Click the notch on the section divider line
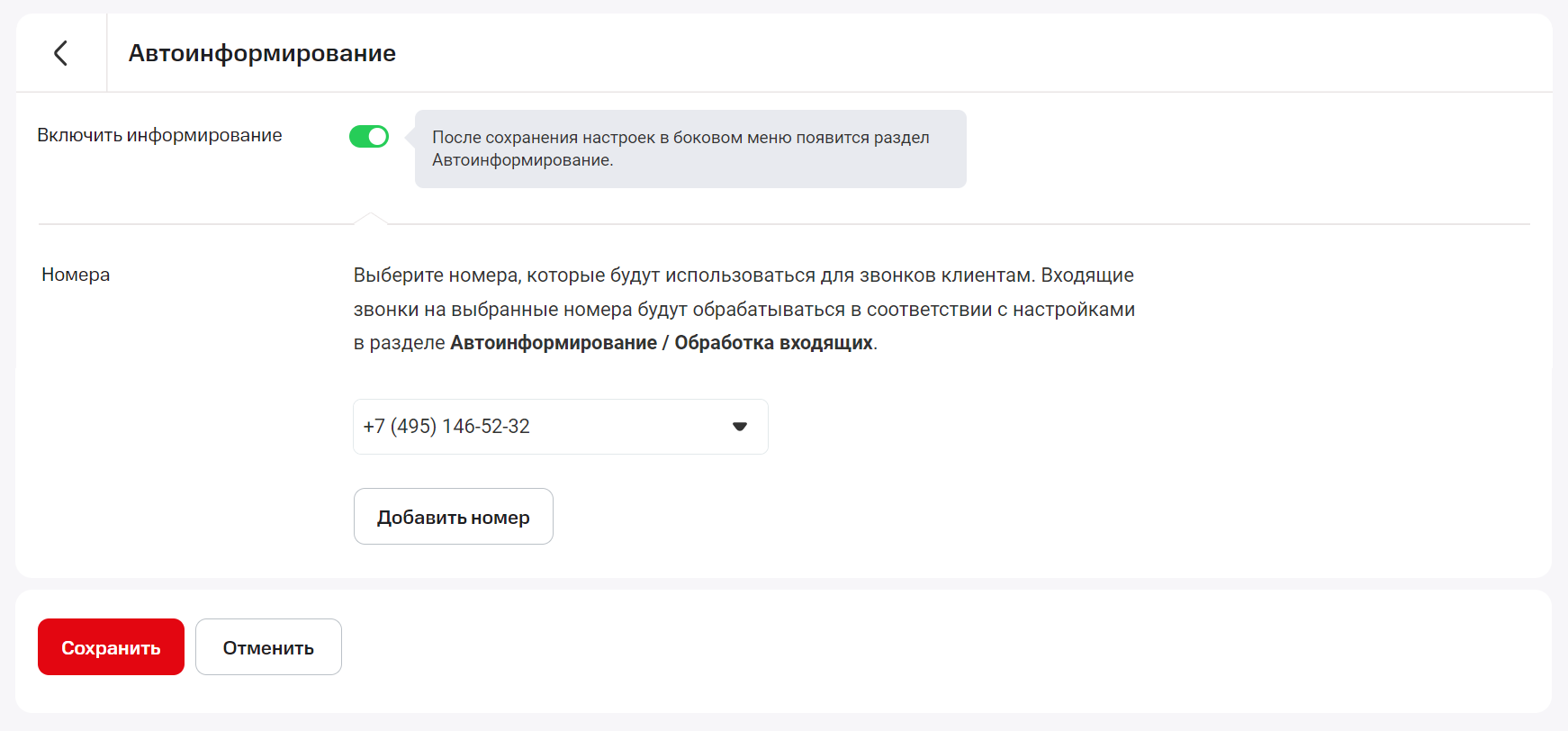1568x731 pixels. [x=370, y=218]
